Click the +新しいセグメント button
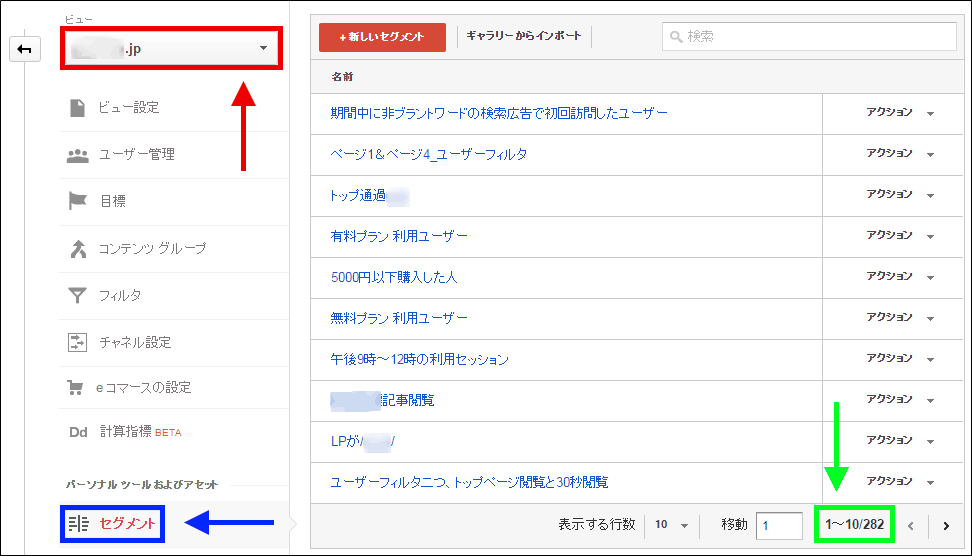The height and width of the screenshot is (556, 972). pos(382,37)
